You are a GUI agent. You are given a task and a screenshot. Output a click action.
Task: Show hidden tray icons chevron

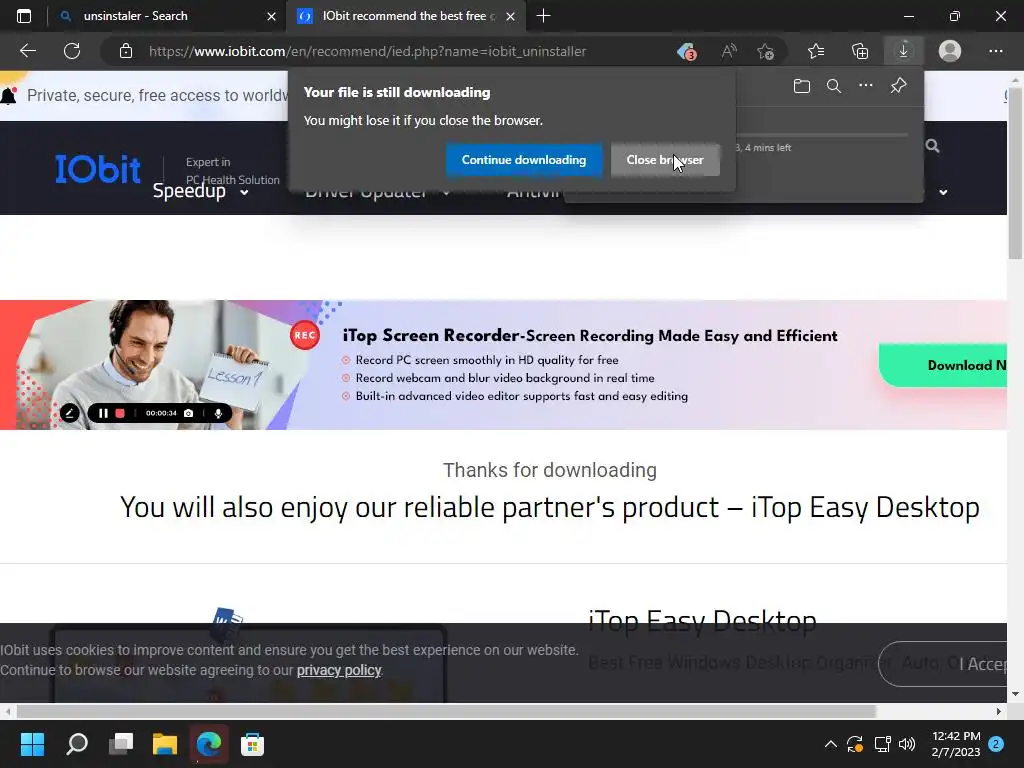click(831, 744)
